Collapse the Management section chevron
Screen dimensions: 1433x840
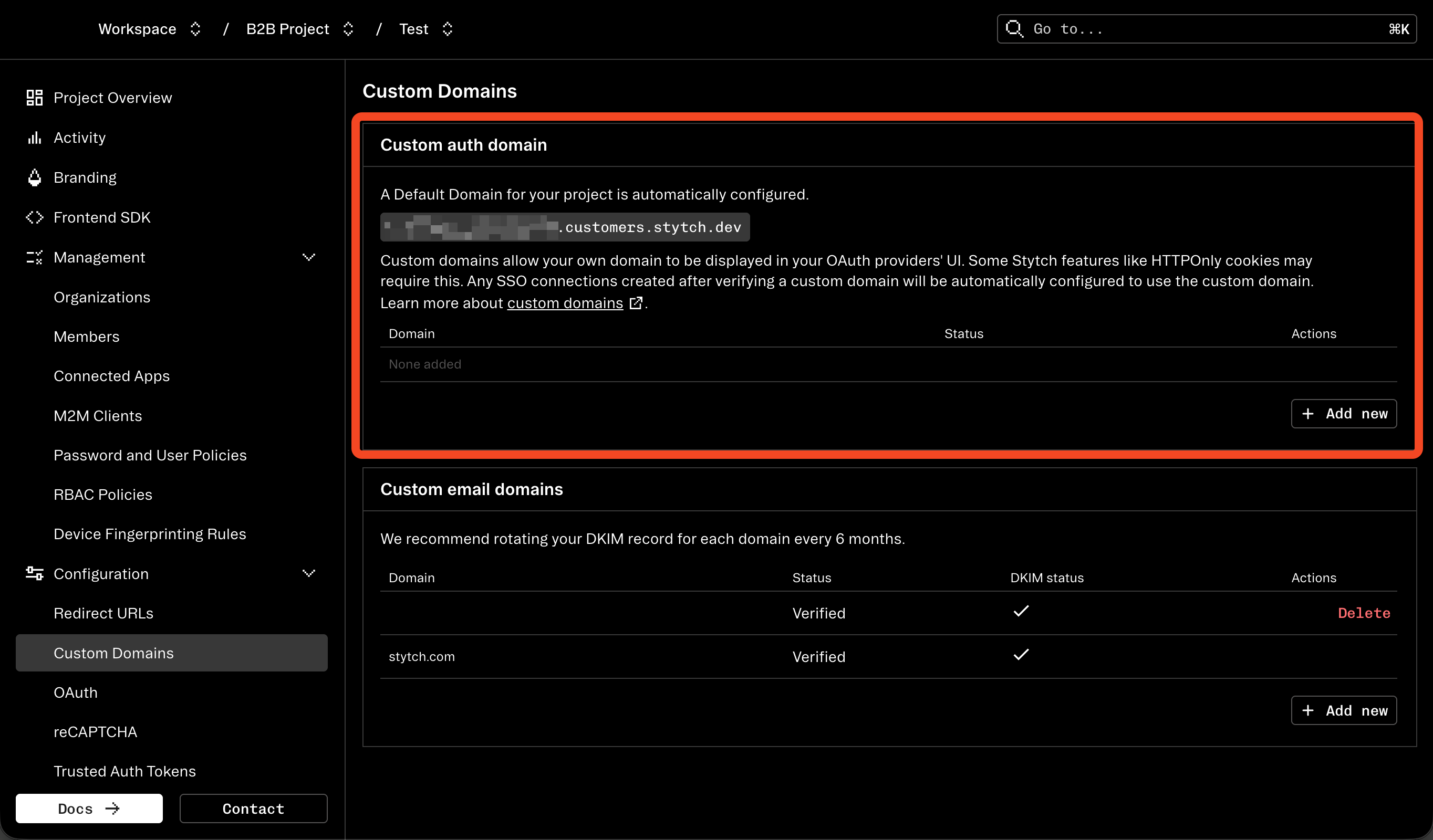(x=309, y=257)
